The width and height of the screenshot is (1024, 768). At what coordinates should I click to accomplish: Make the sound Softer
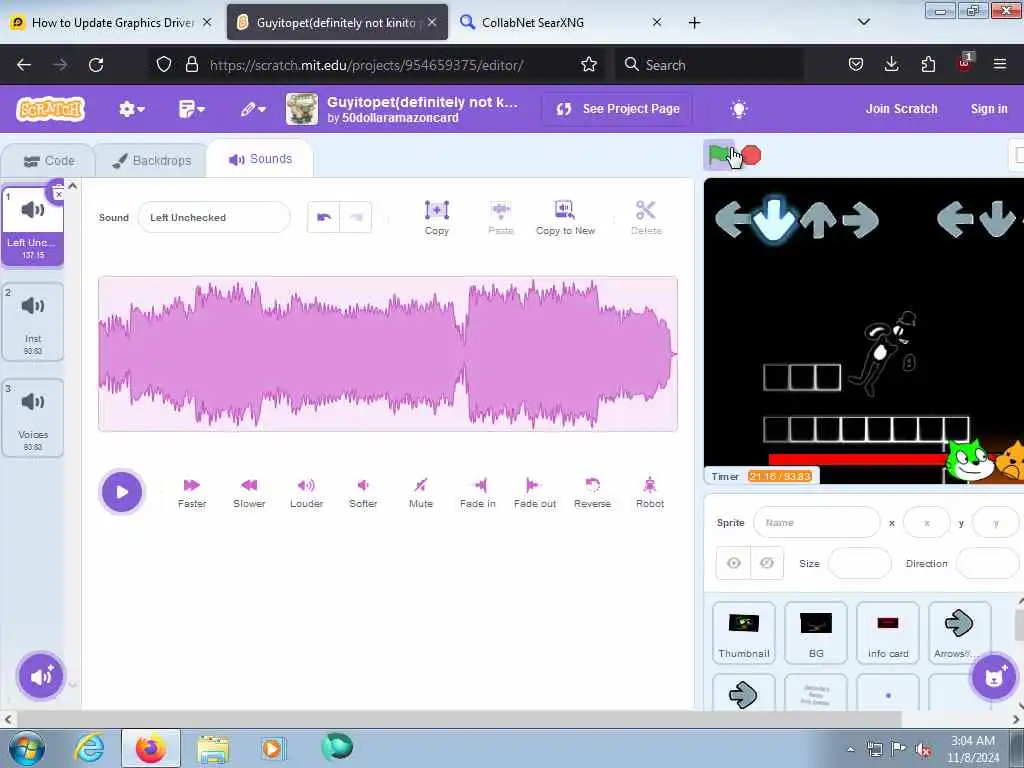(363, 493)
